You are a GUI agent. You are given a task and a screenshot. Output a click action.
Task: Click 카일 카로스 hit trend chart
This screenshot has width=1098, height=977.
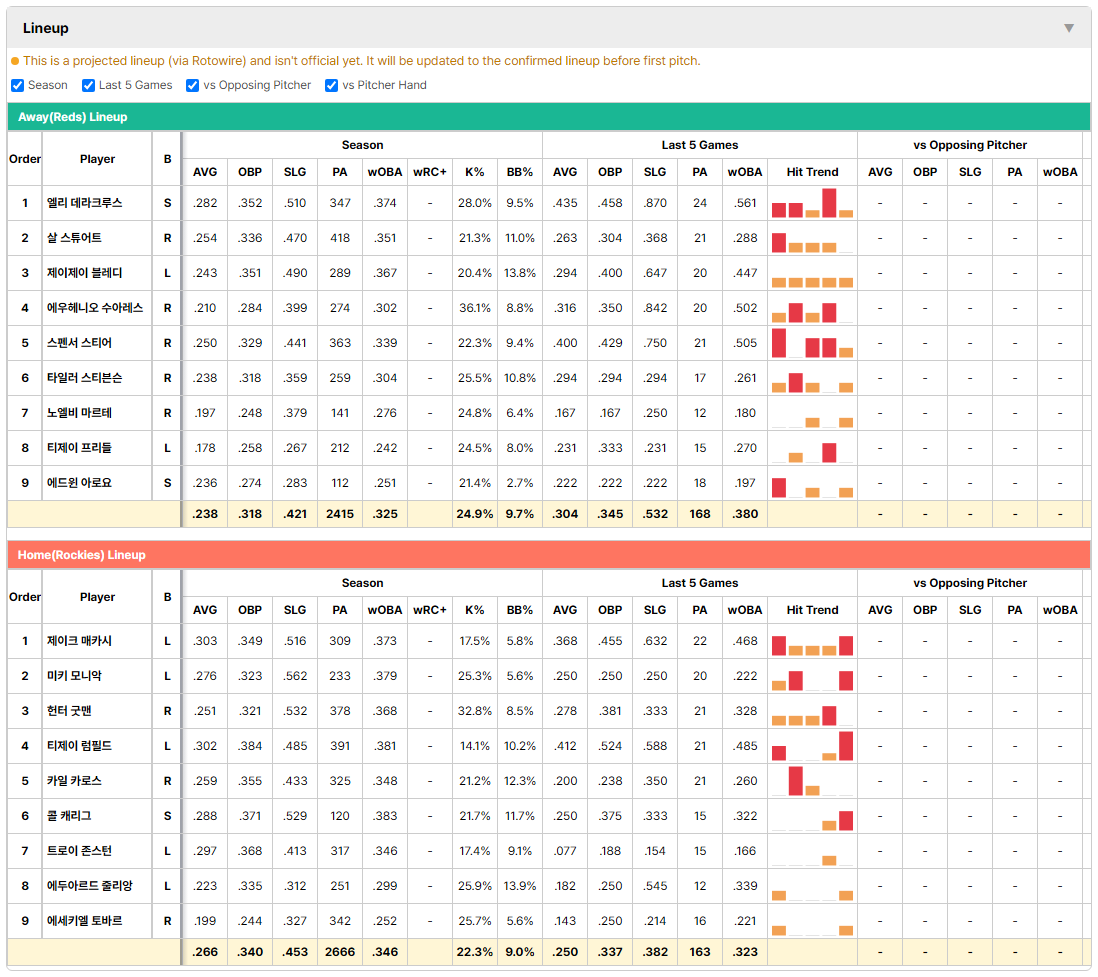(x=812, y=781)
